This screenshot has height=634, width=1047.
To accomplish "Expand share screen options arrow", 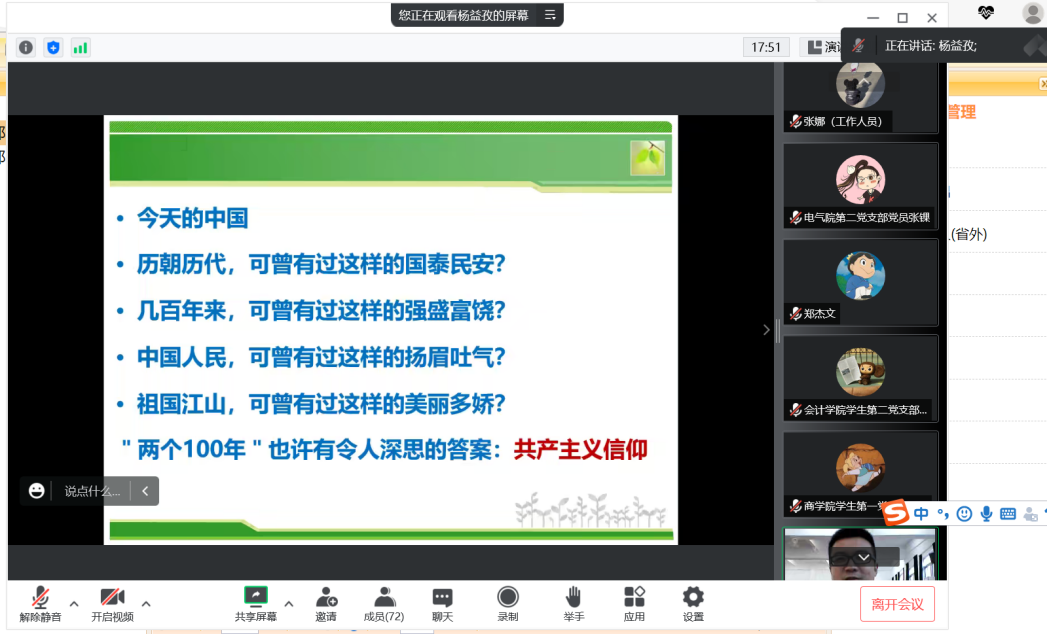I will pos(289,604).
